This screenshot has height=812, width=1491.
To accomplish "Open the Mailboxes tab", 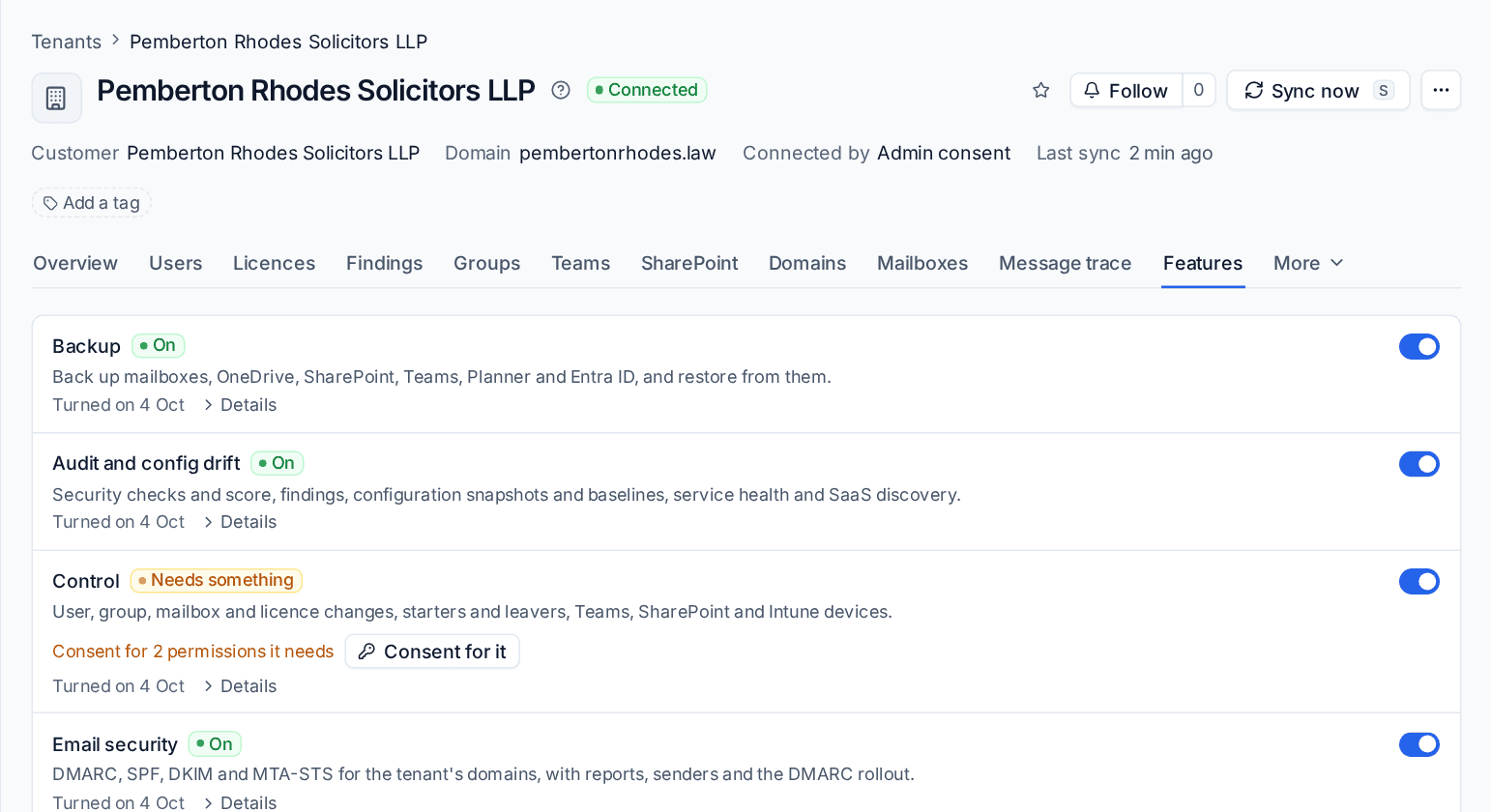I will [x=922, y=263].
